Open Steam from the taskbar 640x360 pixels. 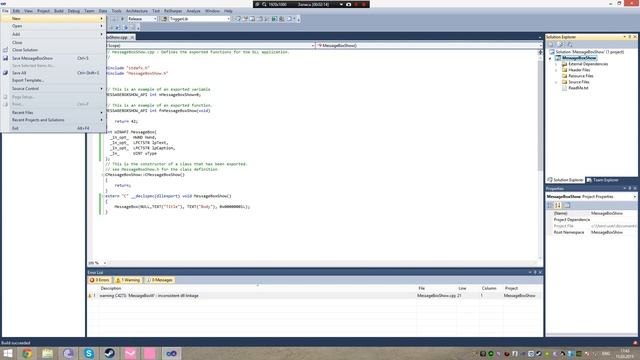point(109,353)
